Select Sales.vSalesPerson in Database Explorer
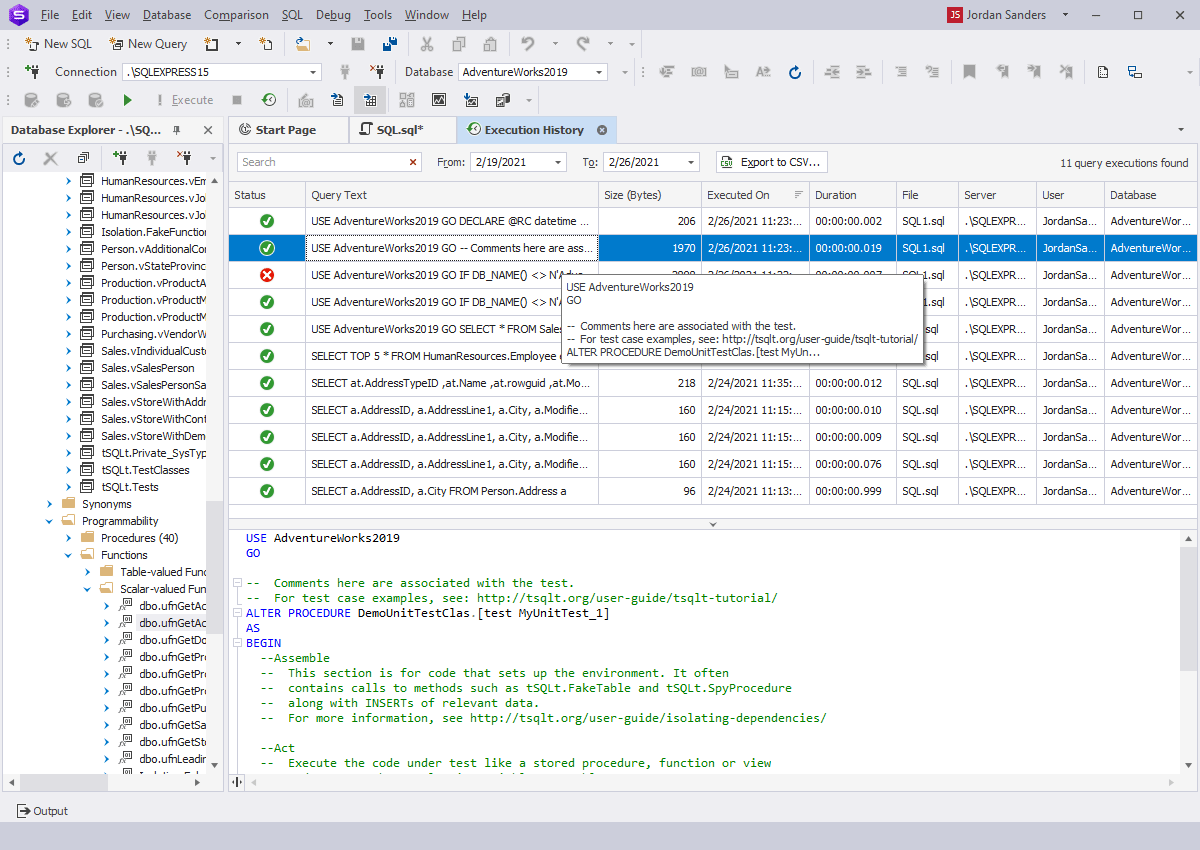Screen dimensions: 1200x850 pyautogui.click(x=147, y=368)
